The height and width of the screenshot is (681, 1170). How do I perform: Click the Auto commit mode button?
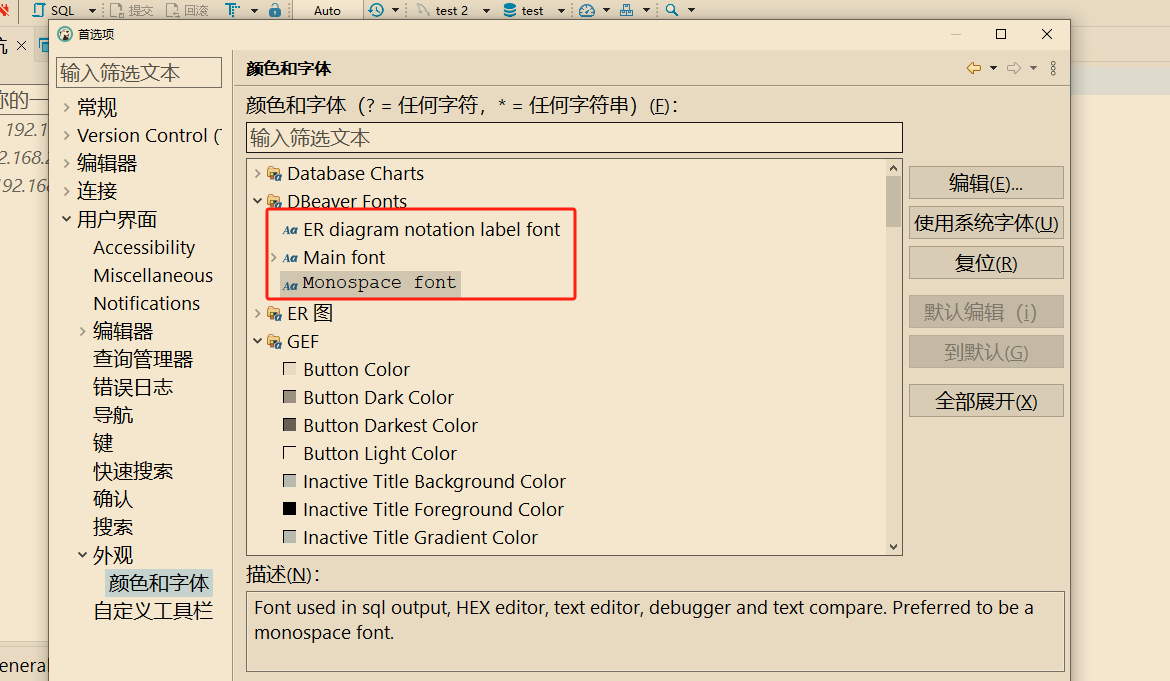point(327,10)
